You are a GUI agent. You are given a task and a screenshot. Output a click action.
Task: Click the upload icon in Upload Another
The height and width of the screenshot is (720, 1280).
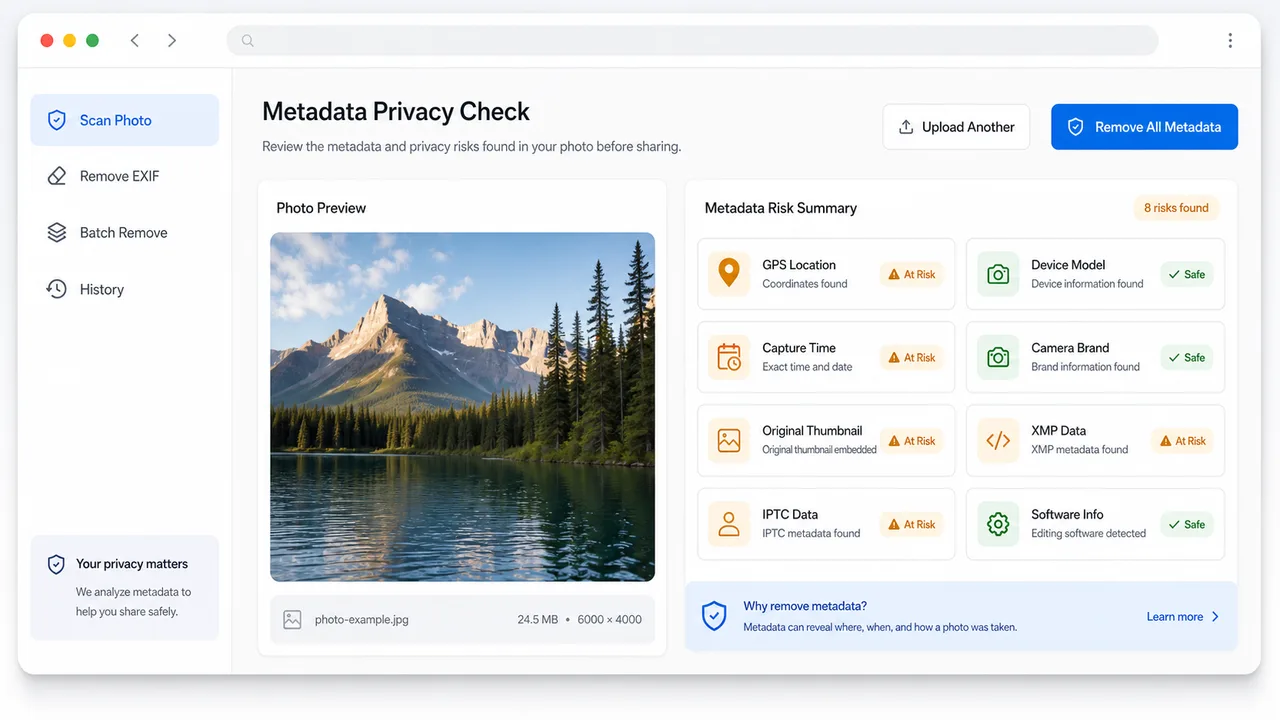click(906, 127)
